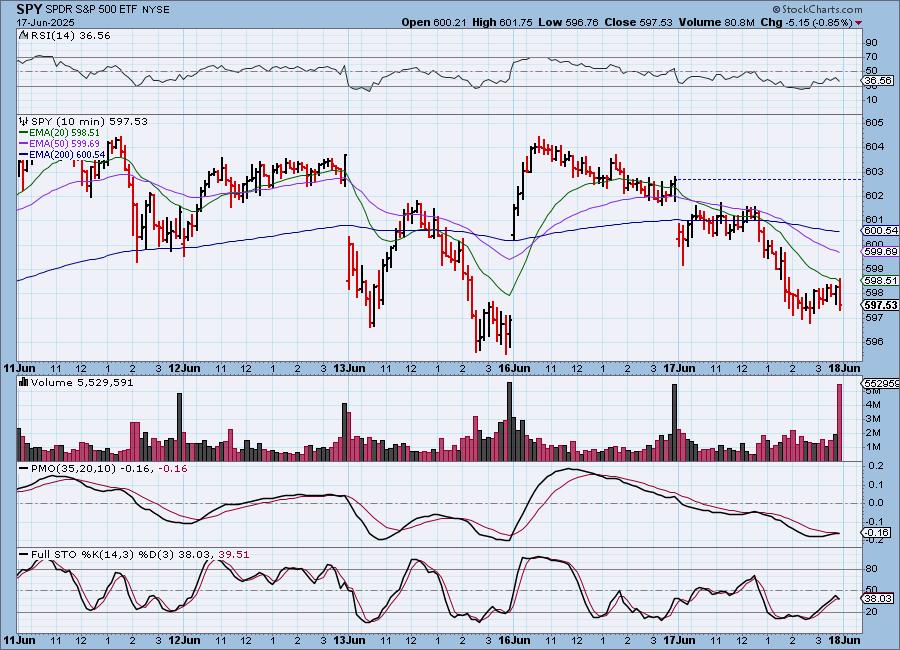Click the Chg -5.15 (-0.85%) value
Screen dimensions: 900x650
[x=807, y=22]
